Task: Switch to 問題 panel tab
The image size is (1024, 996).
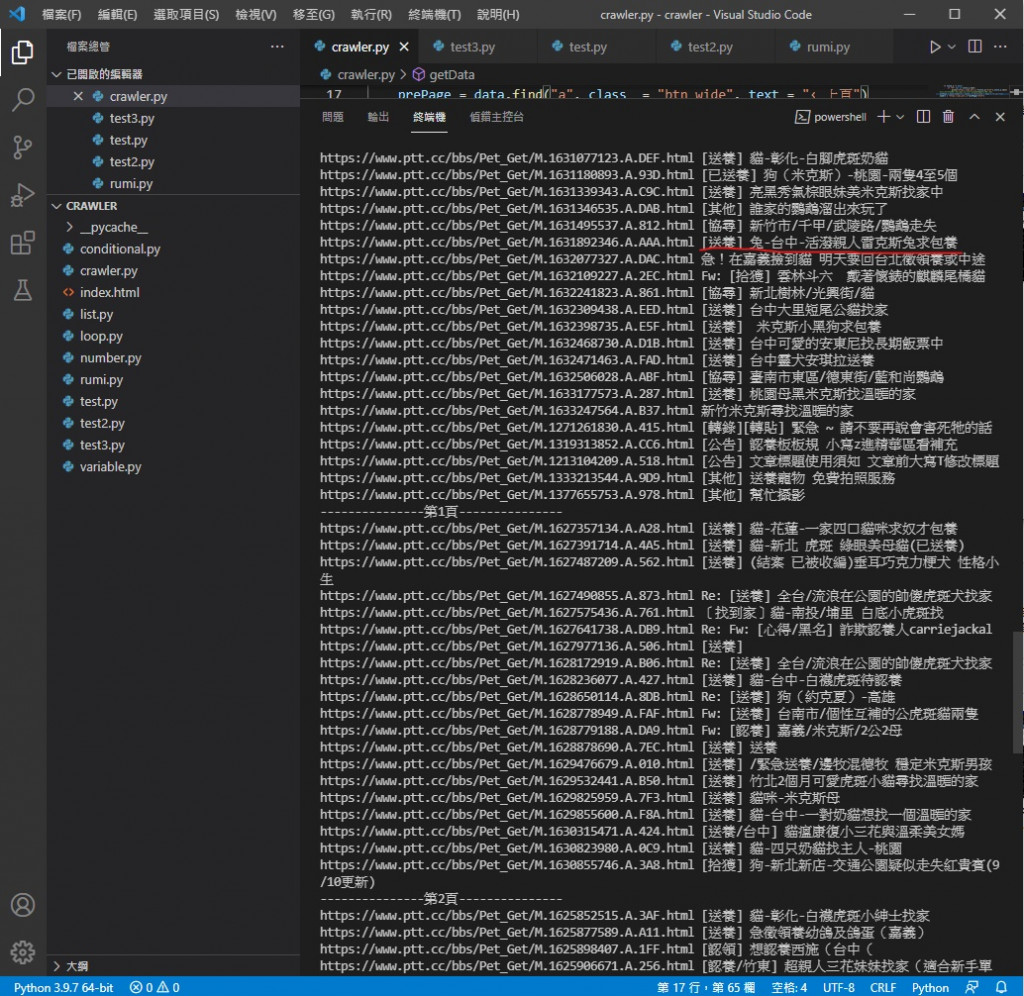Action: [x=333, y=117]
